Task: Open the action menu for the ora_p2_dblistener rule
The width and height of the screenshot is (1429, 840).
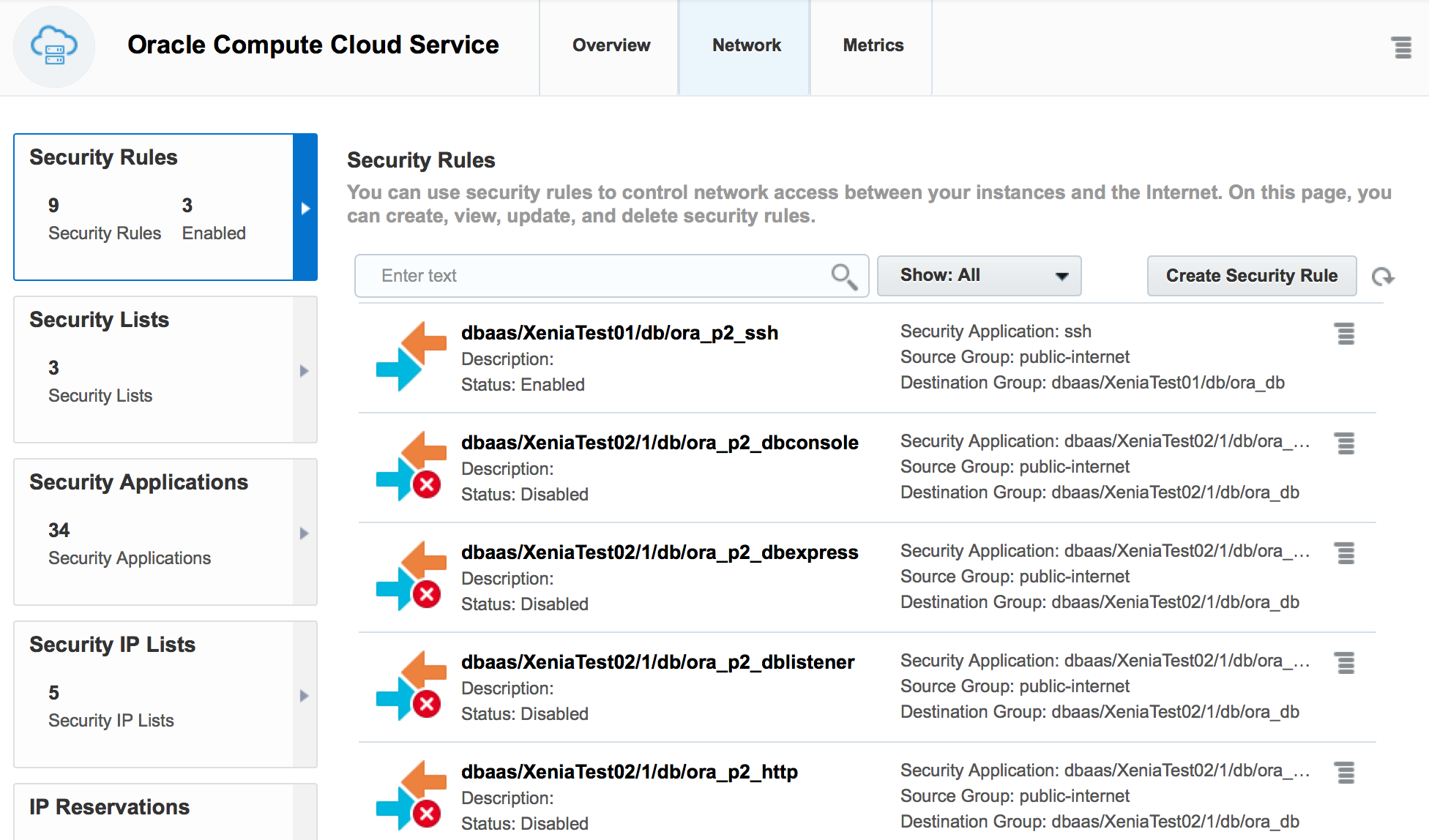Action: pos(1345,662)
